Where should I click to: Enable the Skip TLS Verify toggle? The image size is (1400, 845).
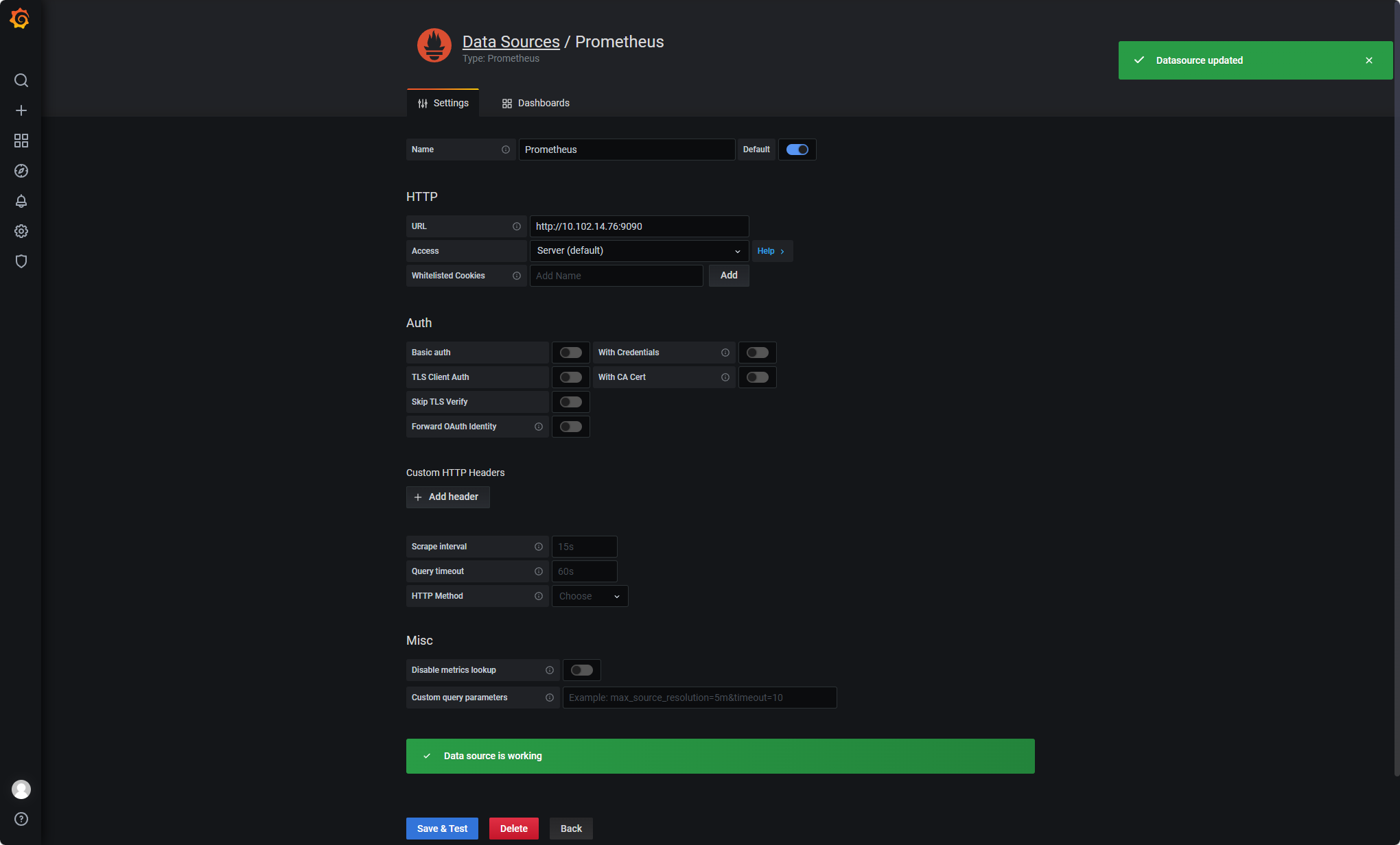coord(570,402)
